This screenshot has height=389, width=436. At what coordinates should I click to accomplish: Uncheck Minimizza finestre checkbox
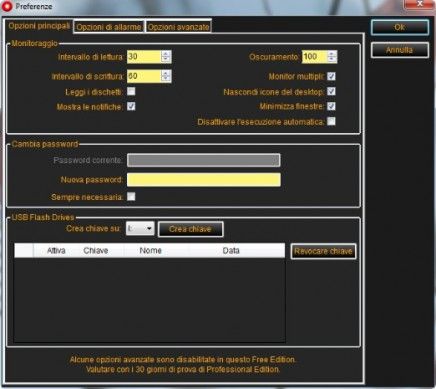tap(331, 106)
